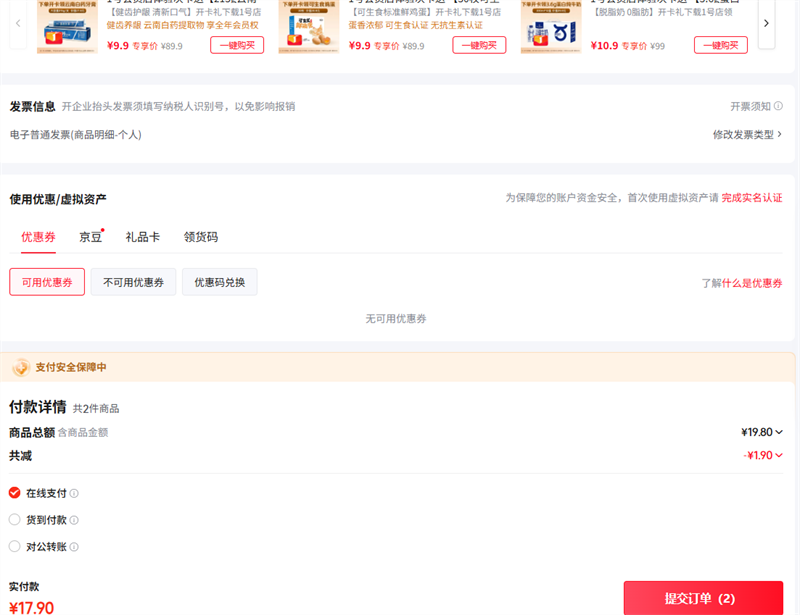Select 在线支付 payment option
Image resolution: width=800 pixels, height=615 pixels.
(15, 493)
